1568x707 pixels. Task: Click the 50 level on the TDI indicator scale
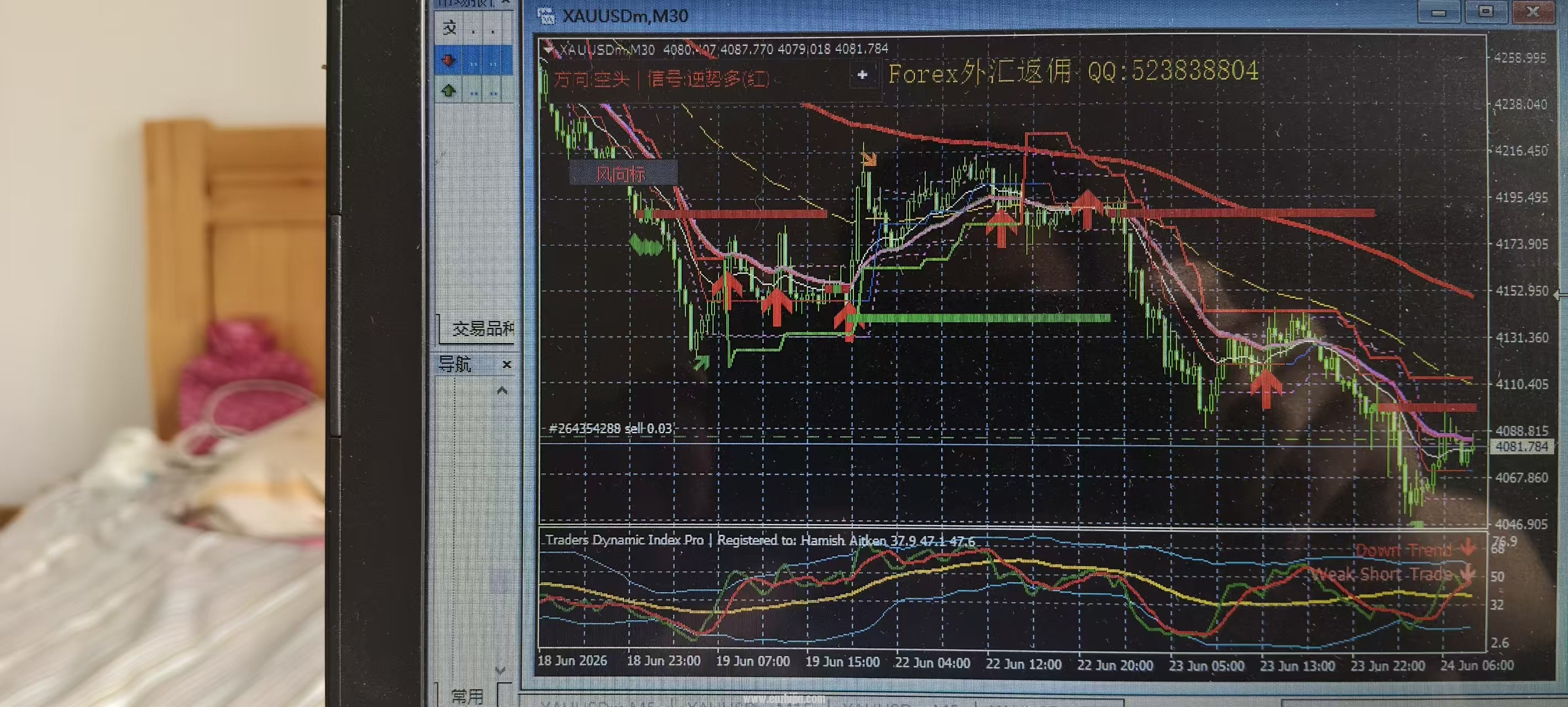(x=1497, y=576)
